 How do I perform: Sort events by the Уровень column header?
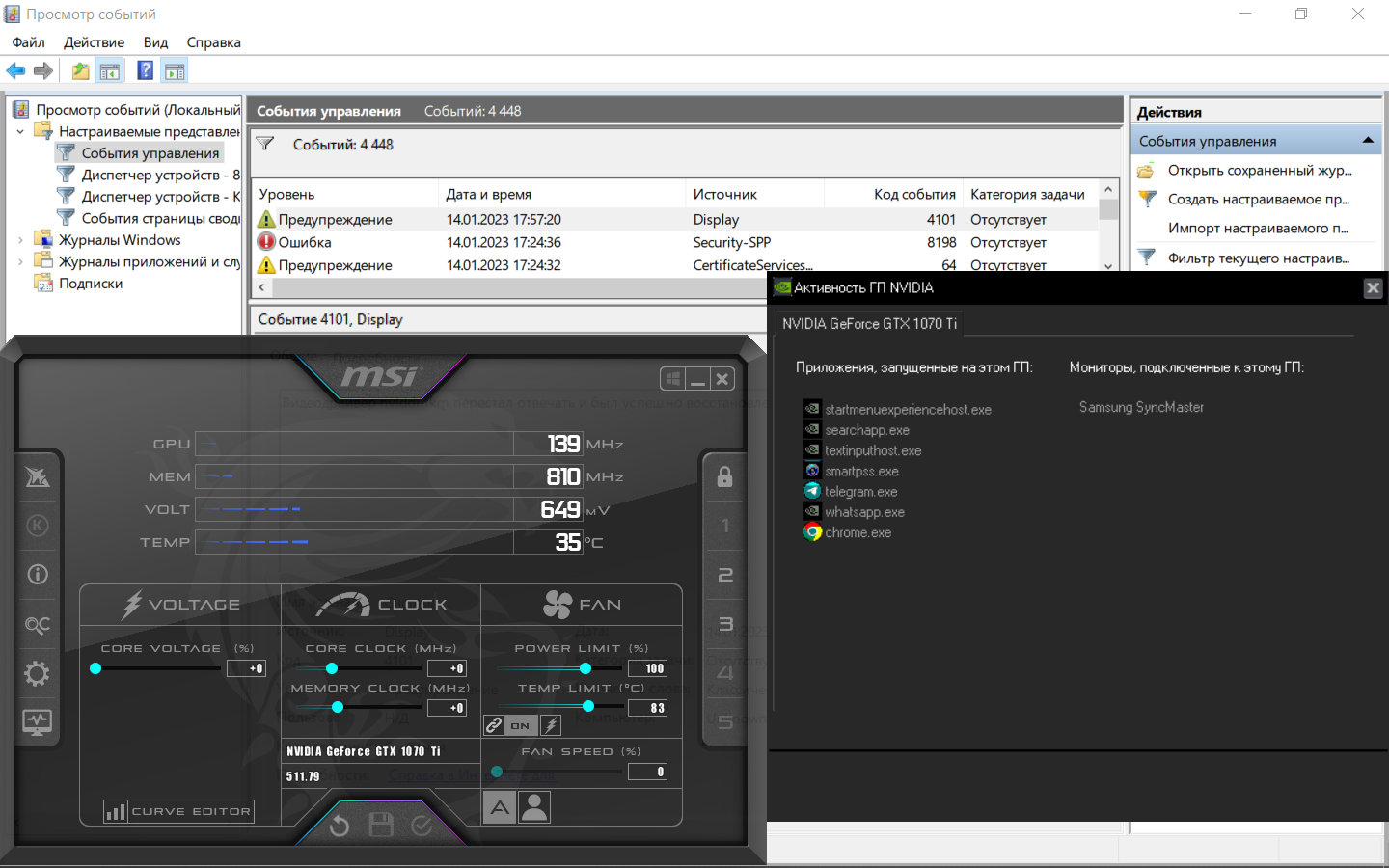tap(344, 194)
